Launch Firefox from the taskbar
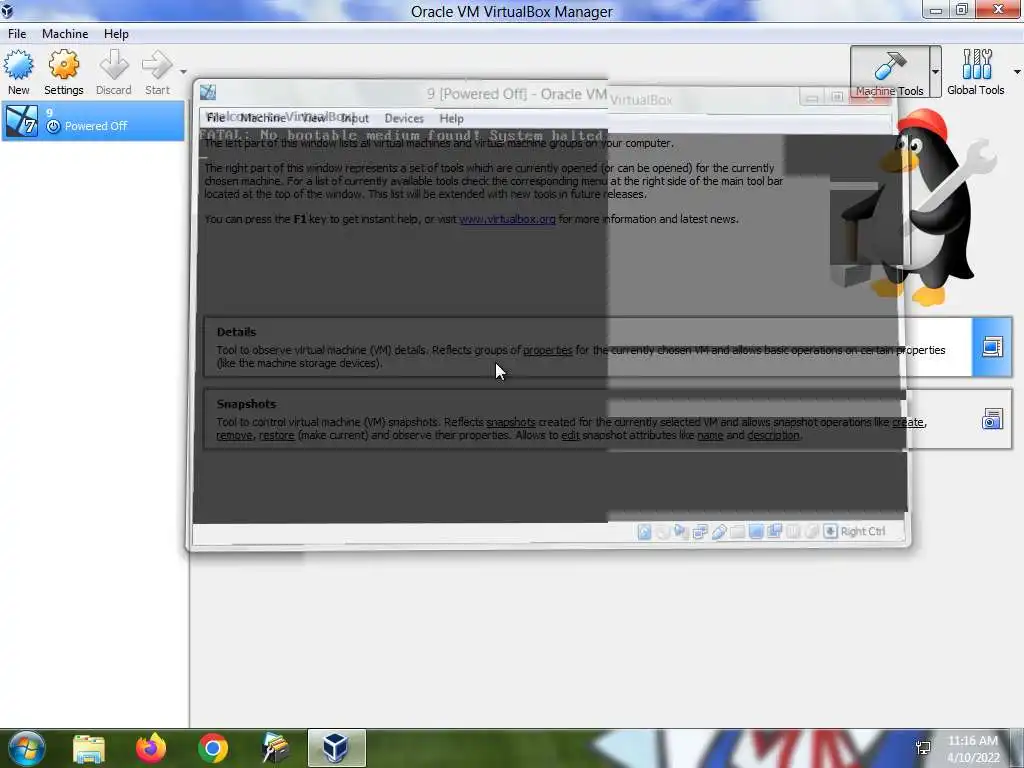 click(151, 748)
